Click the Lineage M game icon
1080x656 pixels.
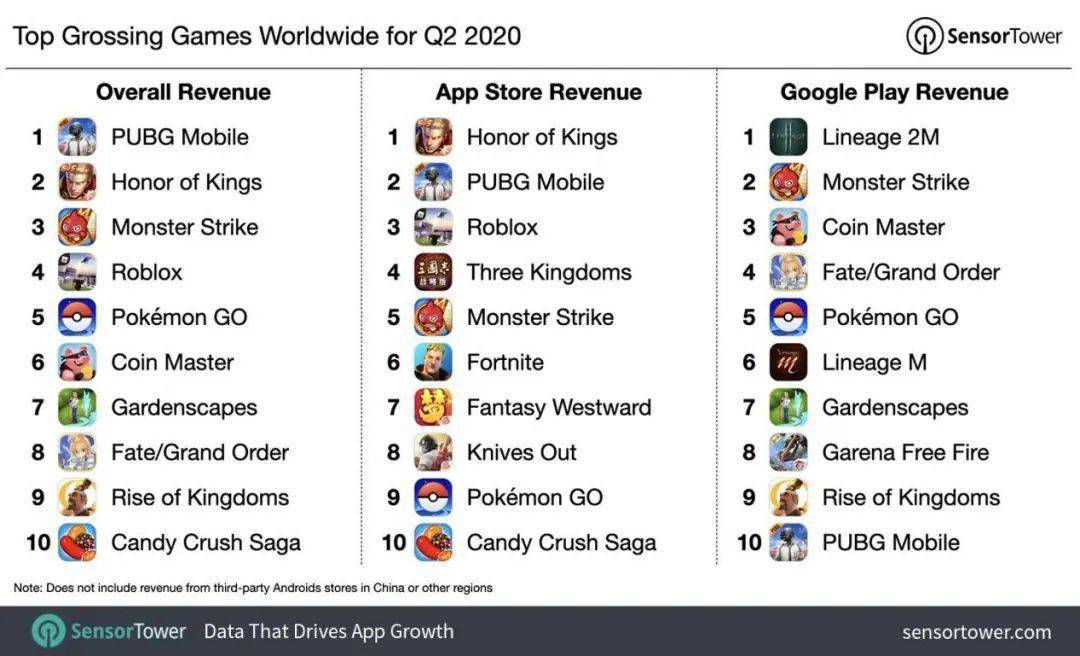[x=788, y=362]
